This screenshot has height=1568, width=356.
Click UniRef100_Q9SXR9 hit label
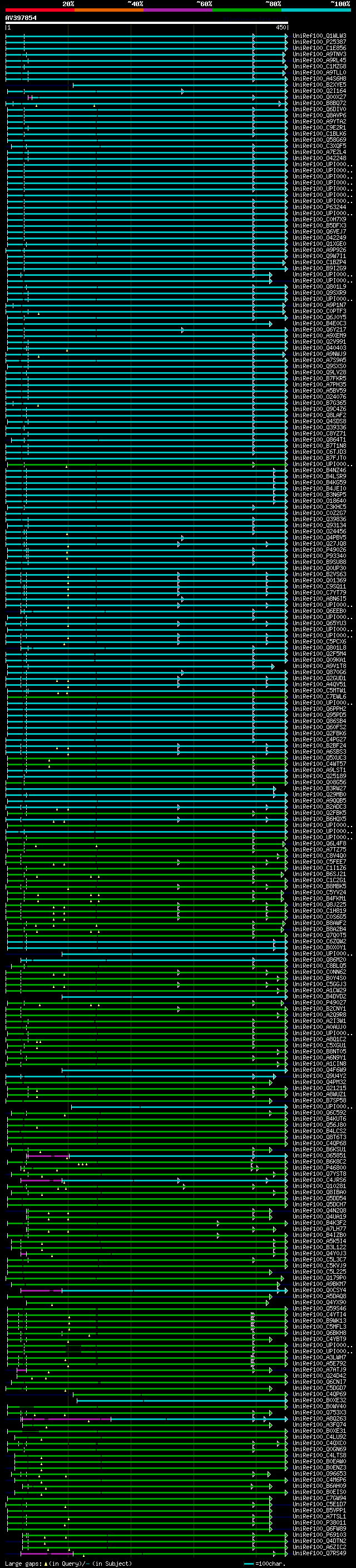tap(319, 293)
